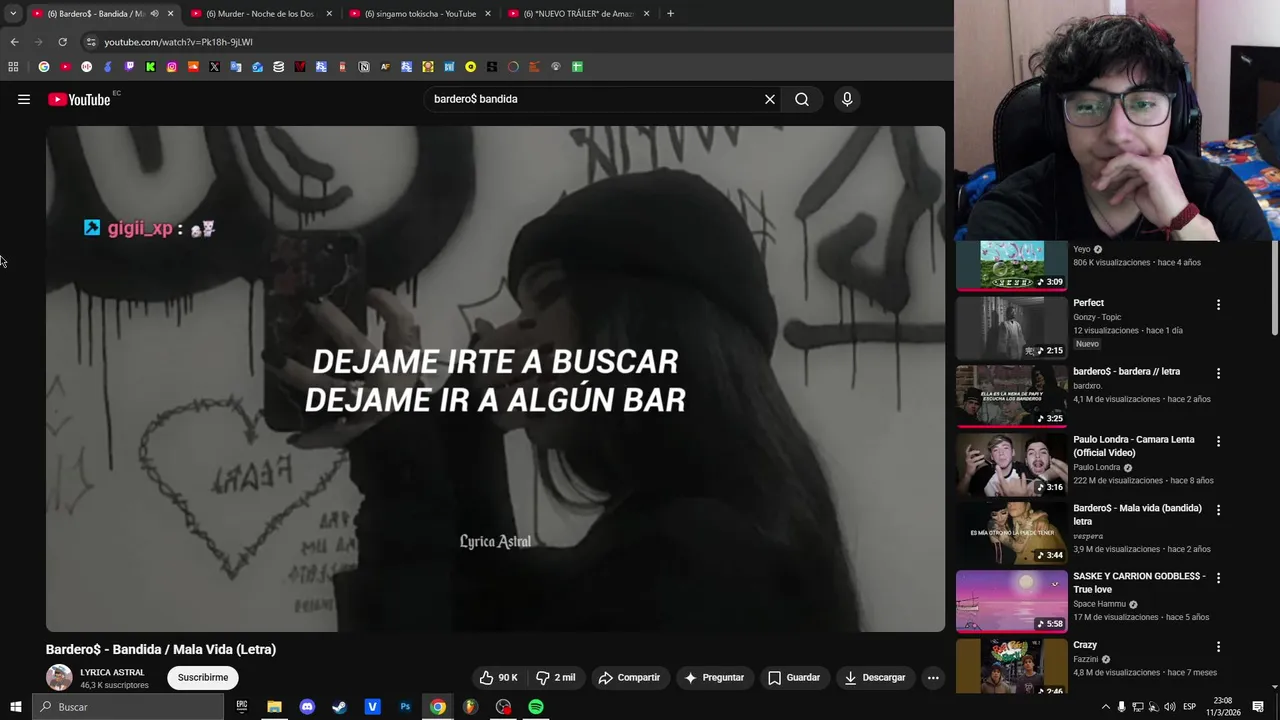Open options for Paulo Londra Camara Lenta
This screenshot has height=720, width=1280.
[x=1218, y=441]
